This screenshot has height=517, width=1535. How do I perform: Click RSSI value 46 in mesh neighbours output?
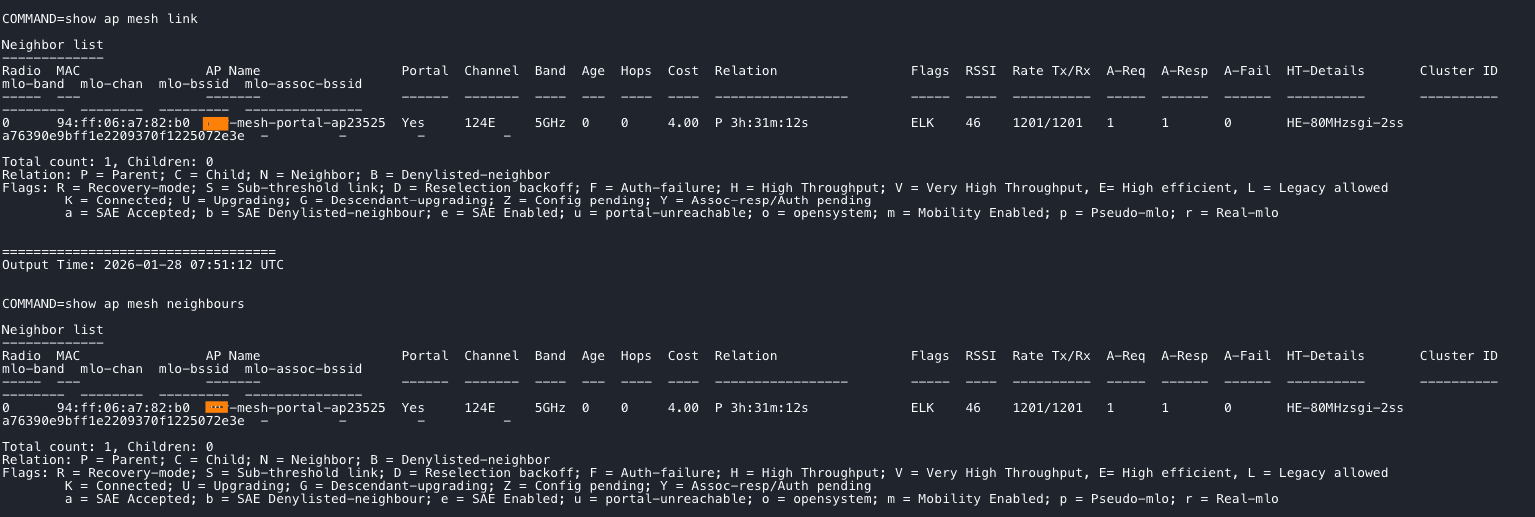click(972, 408)
